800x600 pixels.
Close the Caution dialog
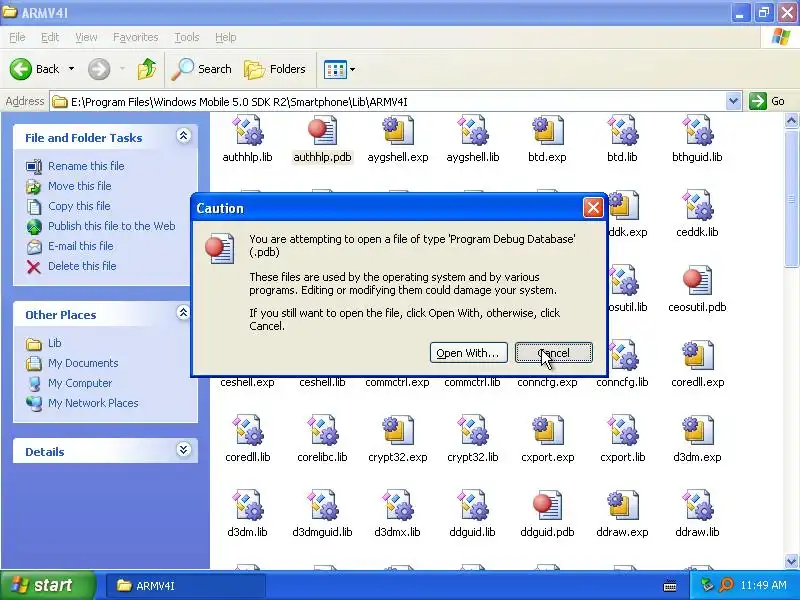(593, 208)
